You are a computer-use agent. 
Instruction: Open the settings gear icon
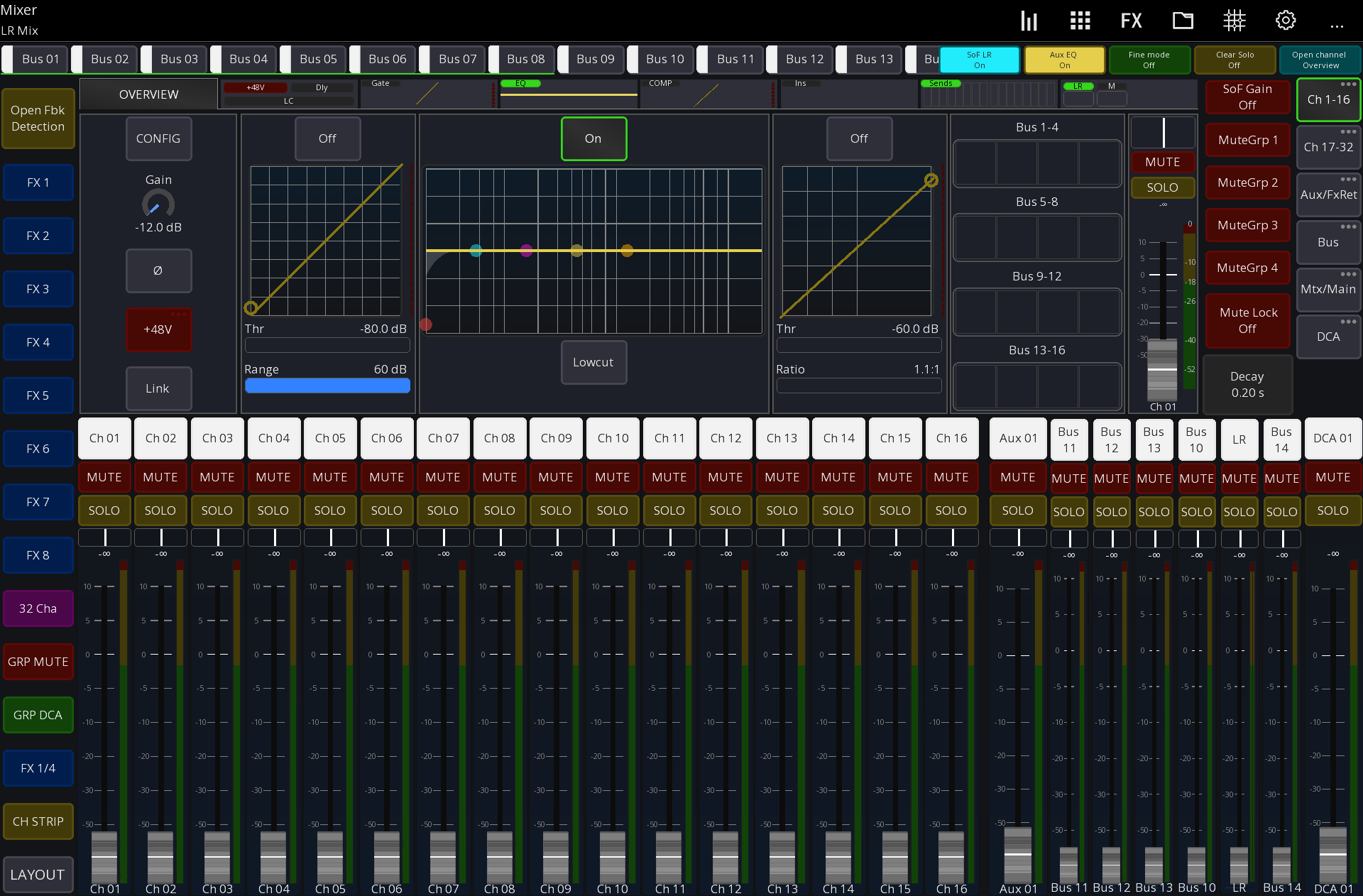(1286, 21)
